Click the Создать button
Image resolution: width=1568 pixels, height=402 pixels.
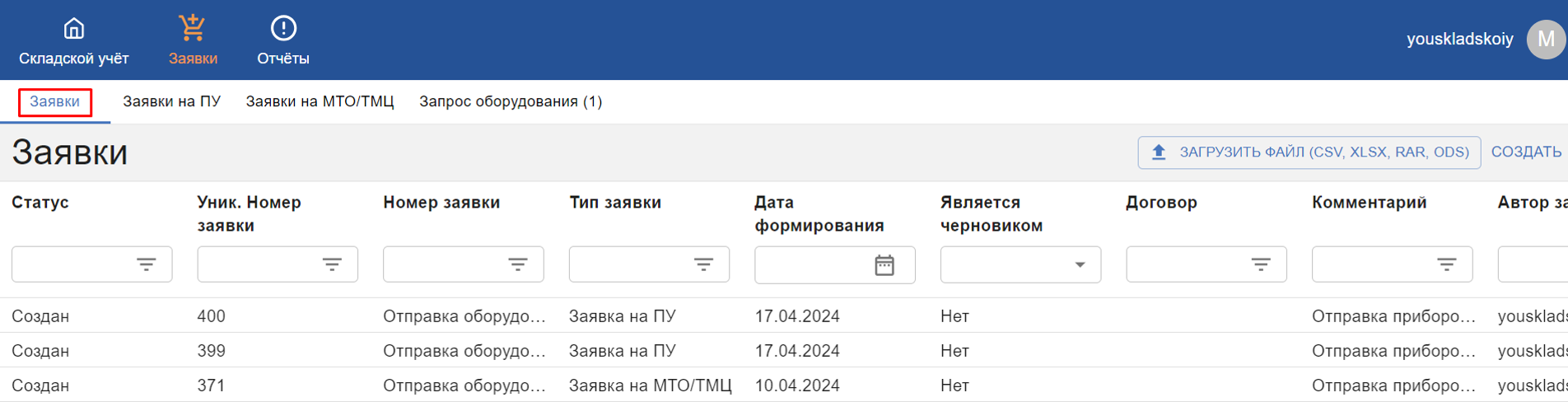1526,152
